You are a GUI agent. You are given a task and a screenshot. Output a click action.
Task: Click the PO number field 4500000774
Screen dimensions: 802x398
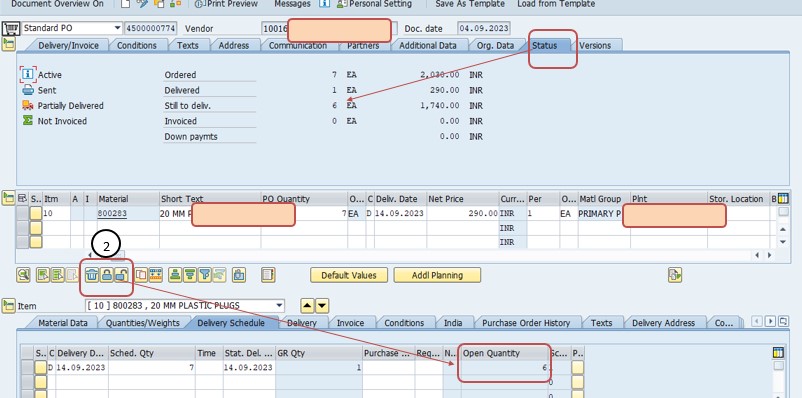click(x=151, y=28)
